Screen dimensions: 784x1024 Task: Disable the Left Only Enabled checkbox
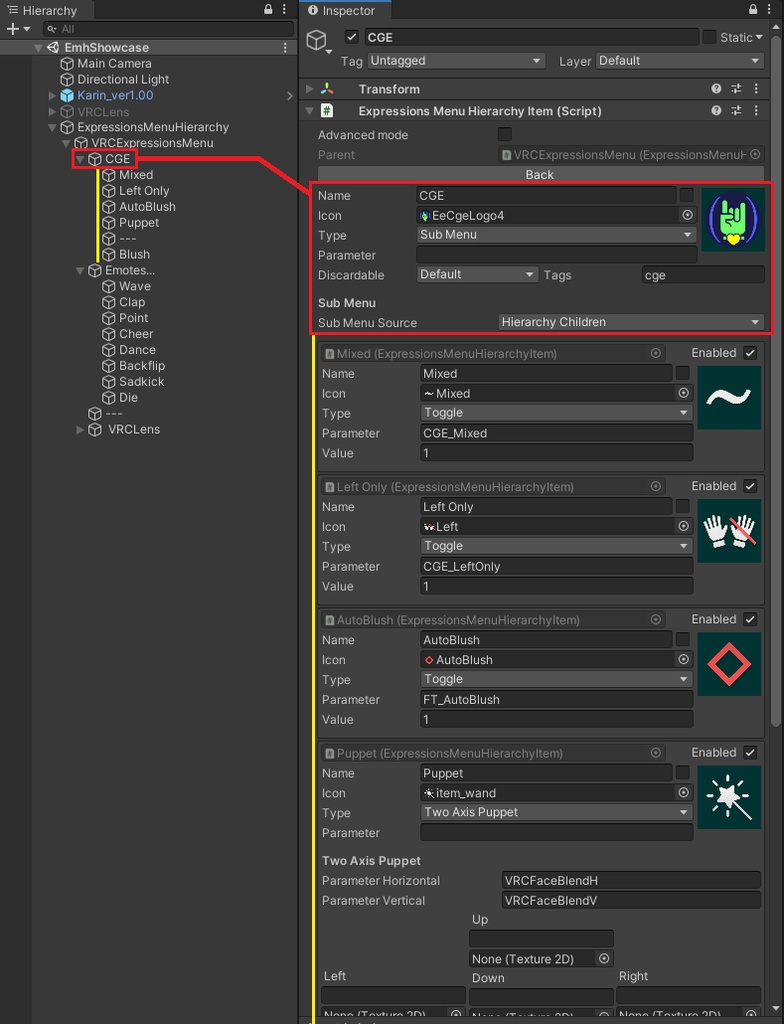click(x=750, y=487)
